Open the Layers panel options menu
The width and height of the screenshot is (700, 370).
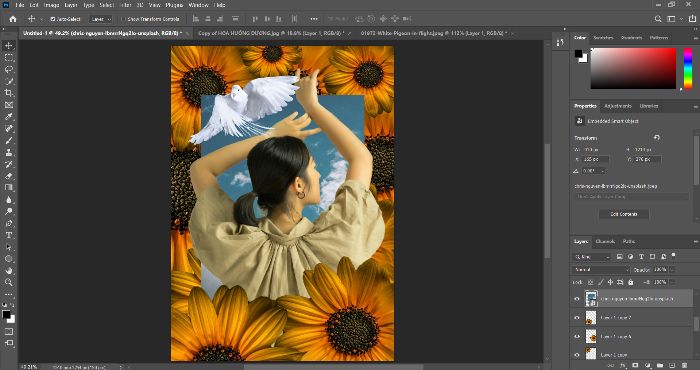pyautogui.click(x=695, y=241)
